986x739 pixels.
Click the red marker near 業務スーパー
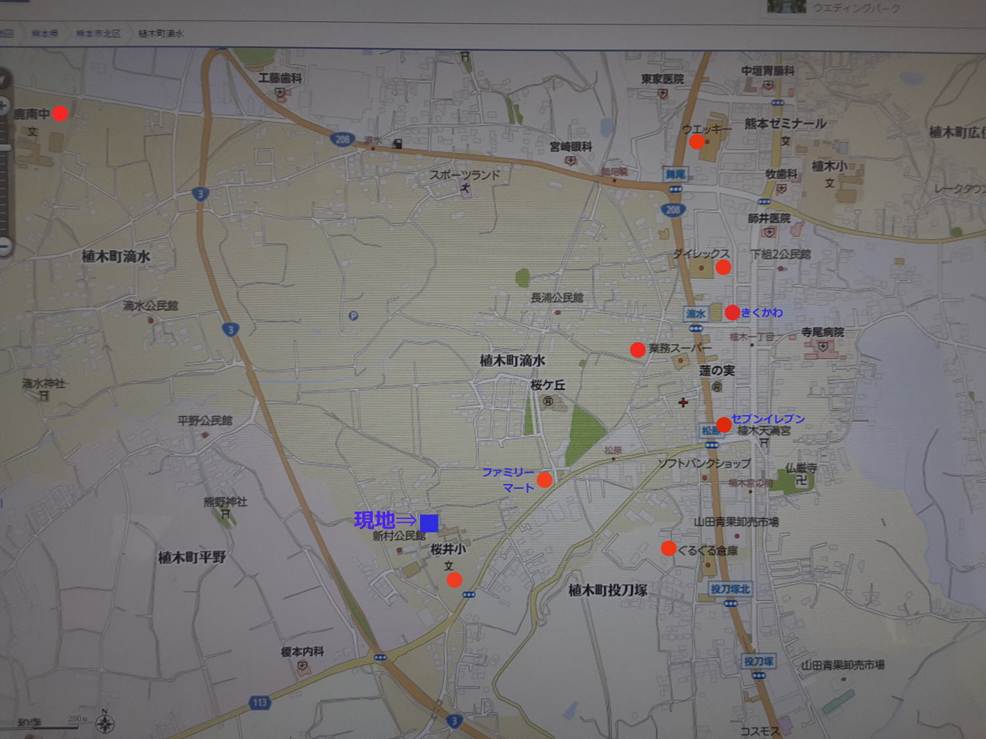637,349
